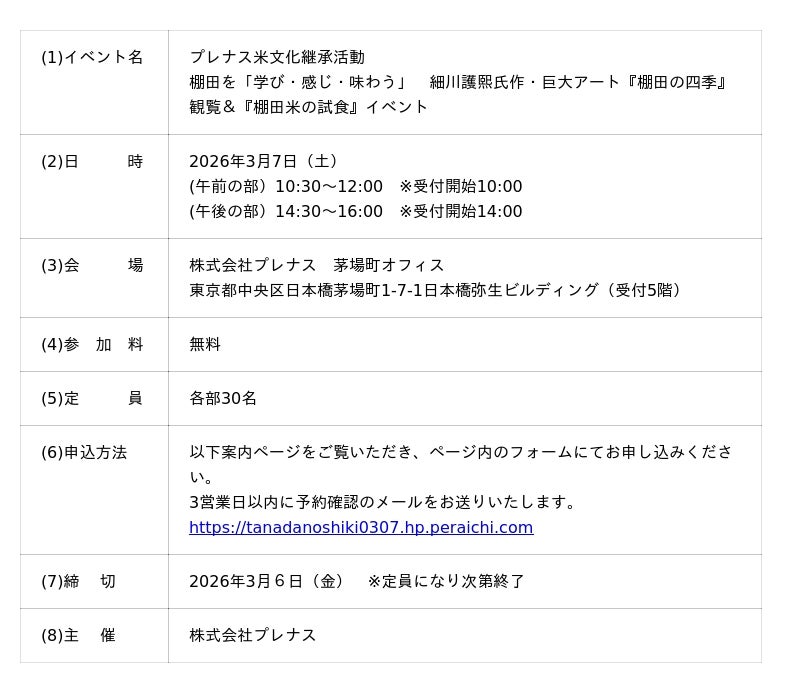Click the 茅場町オフィス venue name line
The width and height of the screenshot is (800, 693).
[x=317, y=266]
